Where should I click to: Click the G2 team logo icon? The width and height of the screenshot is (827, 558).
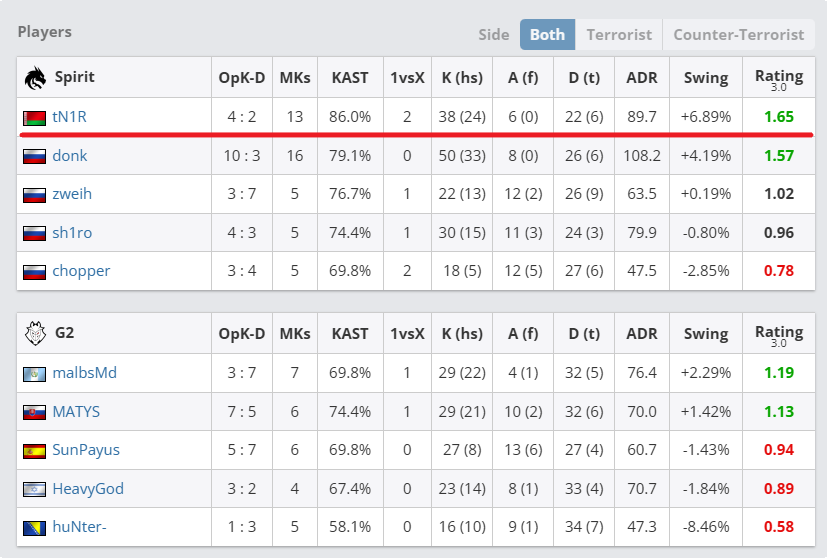35,333
